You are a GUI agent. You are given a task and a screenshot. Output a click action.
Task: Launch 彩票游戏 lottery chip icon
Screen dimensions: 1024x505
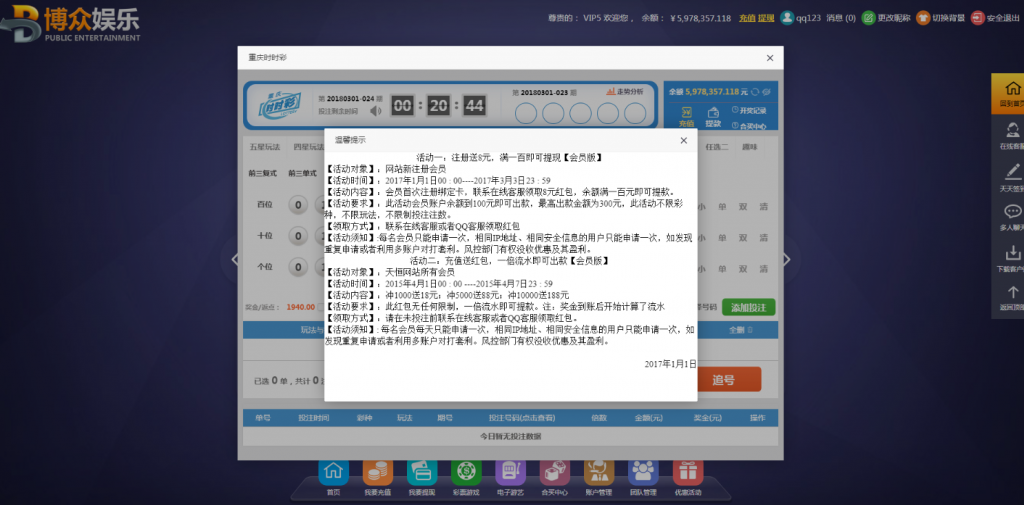(x=466, y=473)
